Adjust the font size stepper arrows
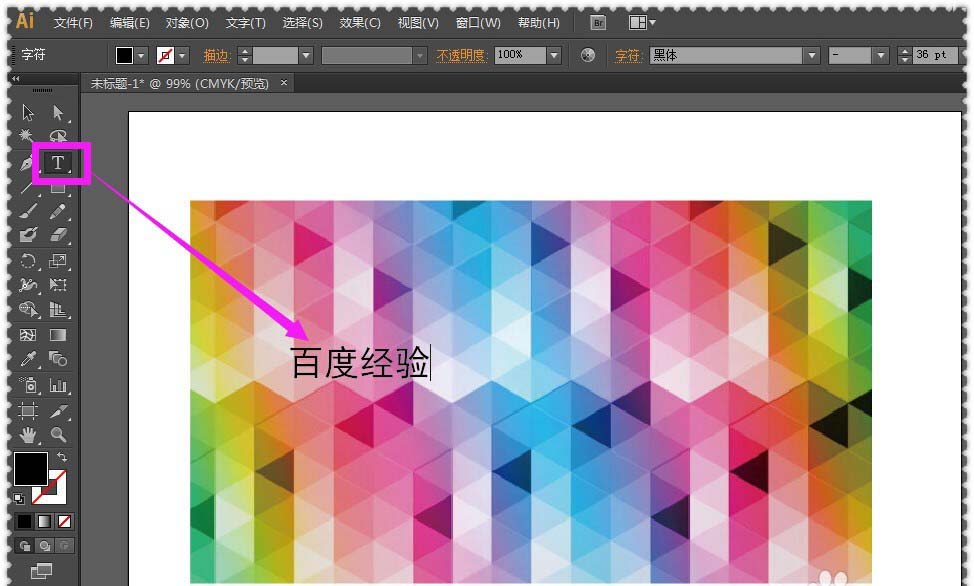The height and width of the screenshot is (586, 974). click(904, 55)
